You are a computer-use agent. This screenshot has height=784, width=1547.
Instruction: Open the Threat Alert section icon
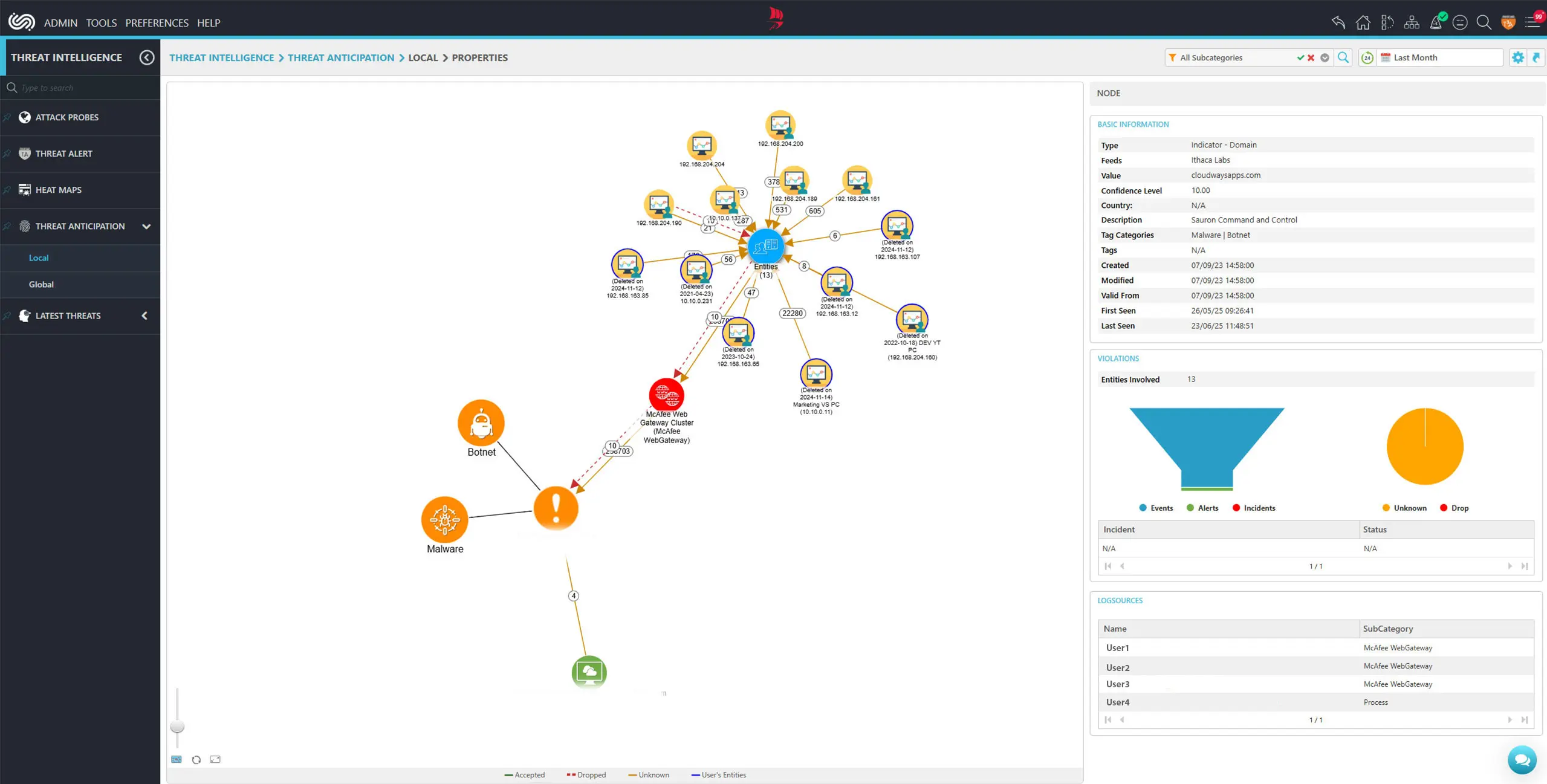(x=24, y=154)
